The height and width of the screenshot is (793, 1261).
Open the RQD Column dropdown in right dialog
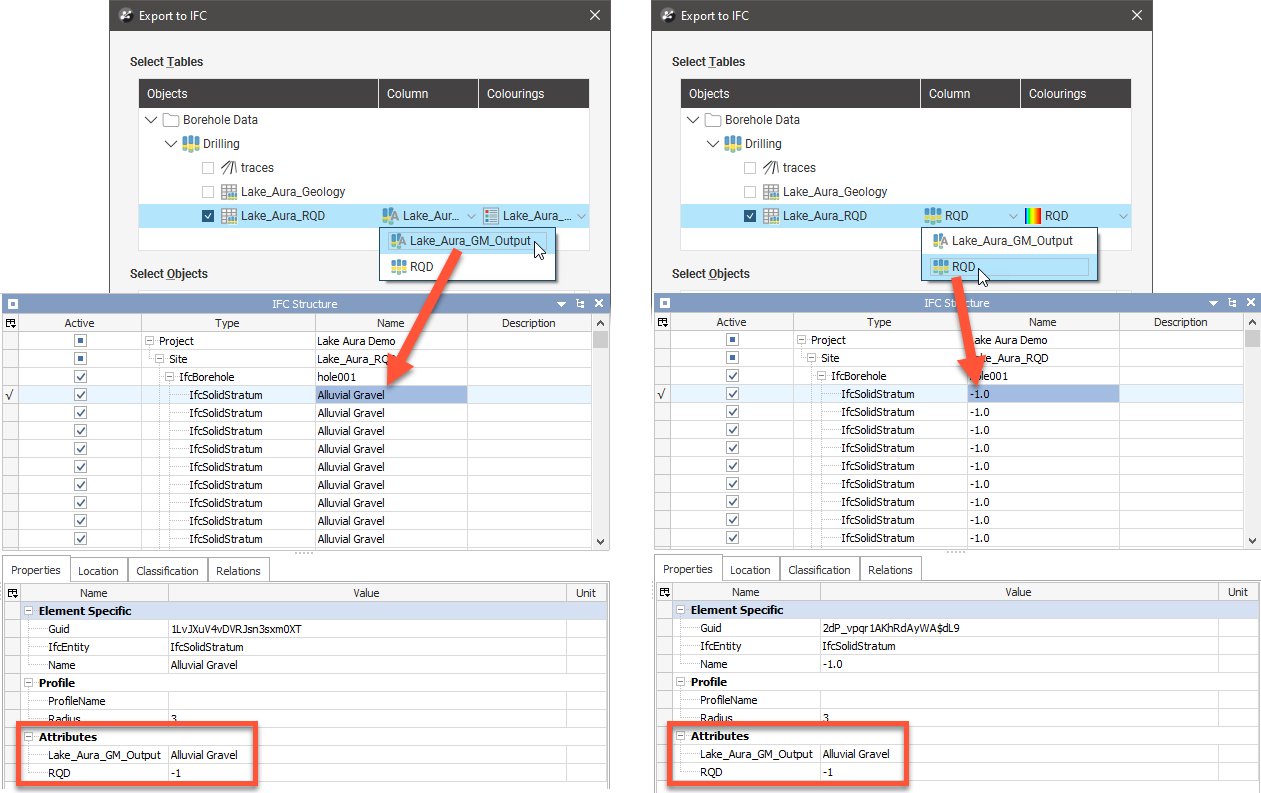pyautogui.click(x=1013, y=216)
